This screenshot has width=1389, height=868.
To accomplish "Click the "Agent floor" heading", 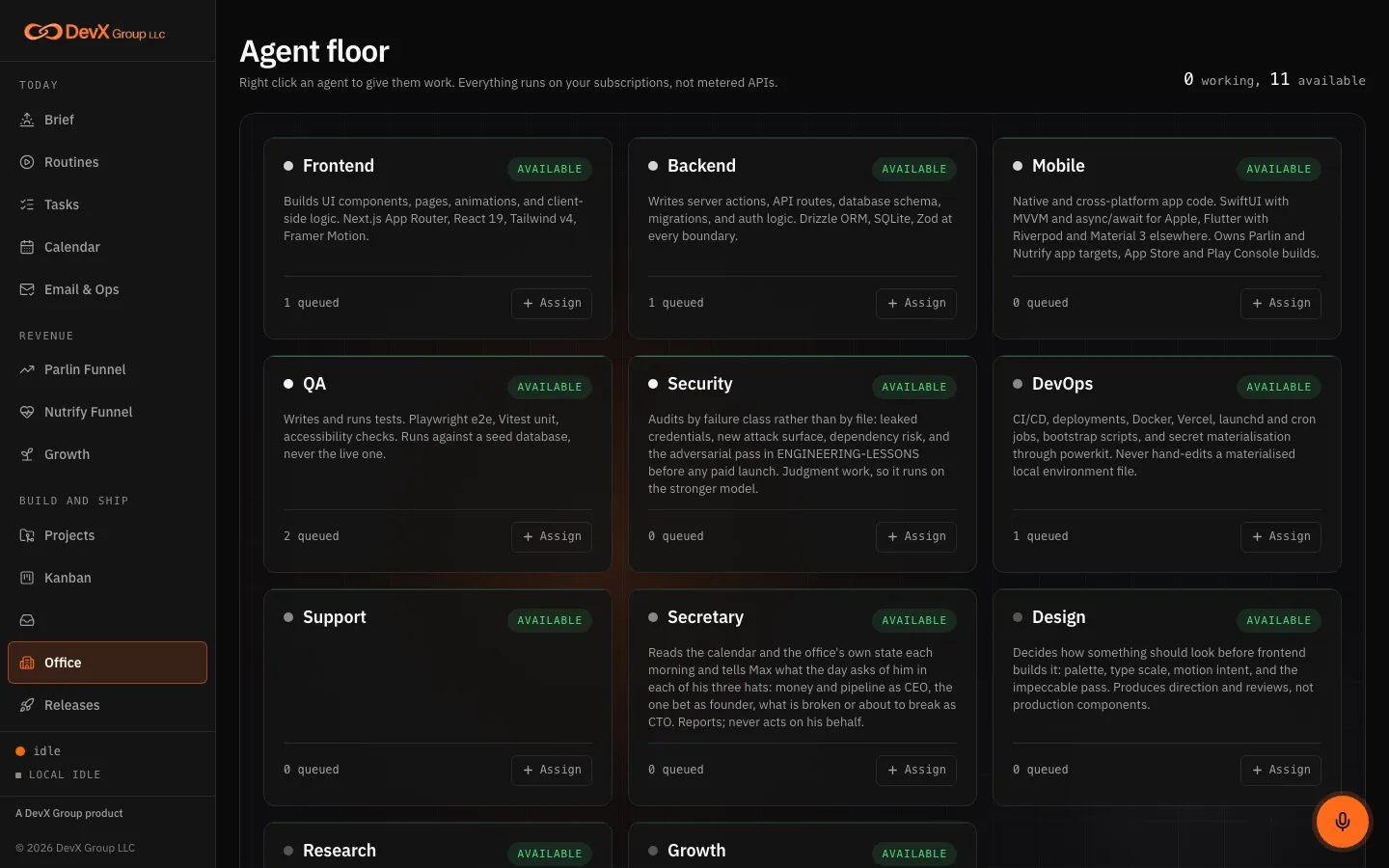I will tap(314, 51).
